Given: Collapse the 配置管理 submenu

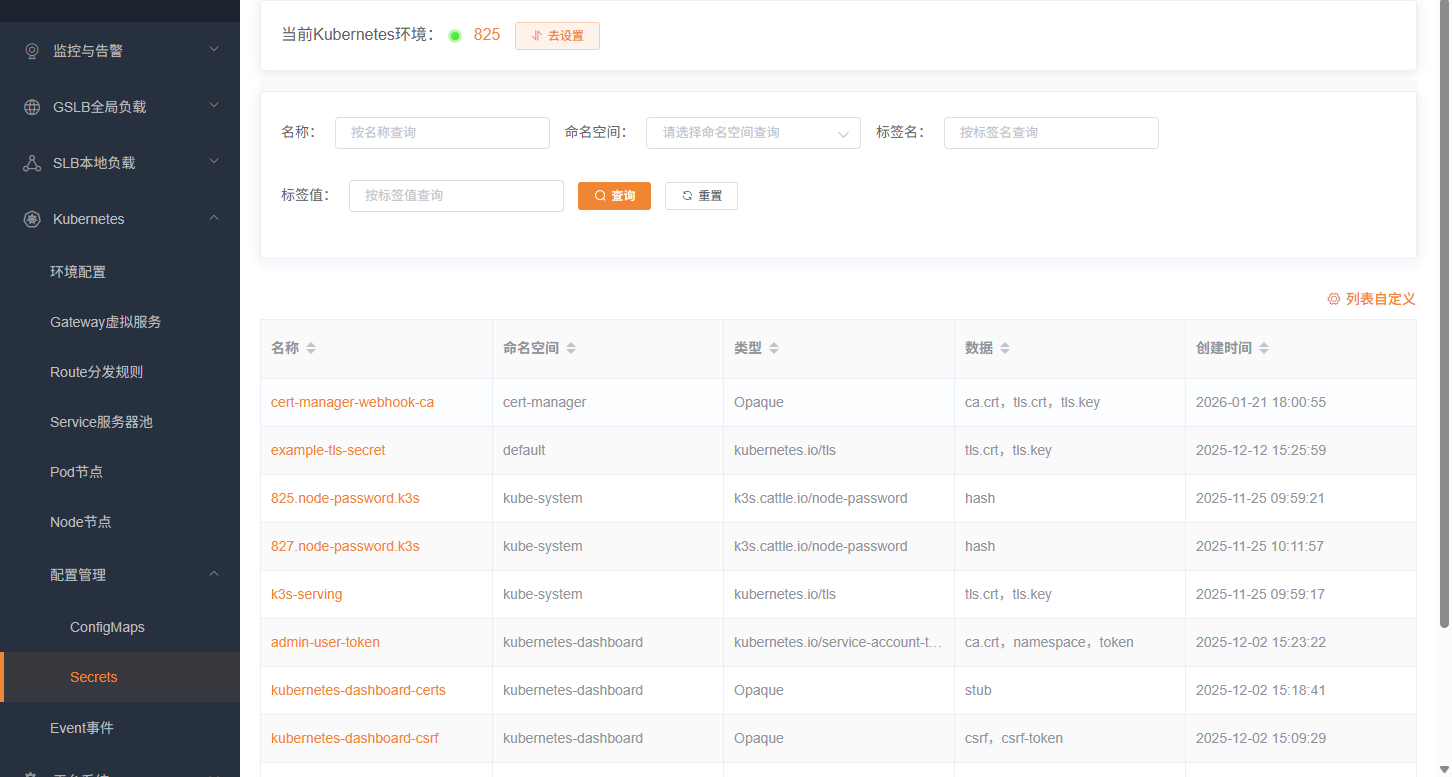Looking at the screenshot, I should point(214,574).
